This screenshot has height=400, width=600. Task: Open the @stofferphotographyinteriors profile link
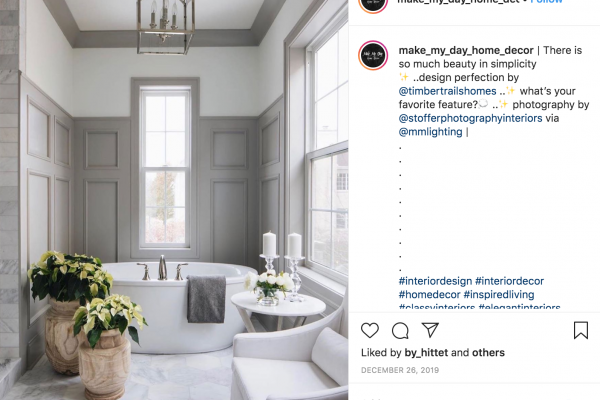coord(470,118)
